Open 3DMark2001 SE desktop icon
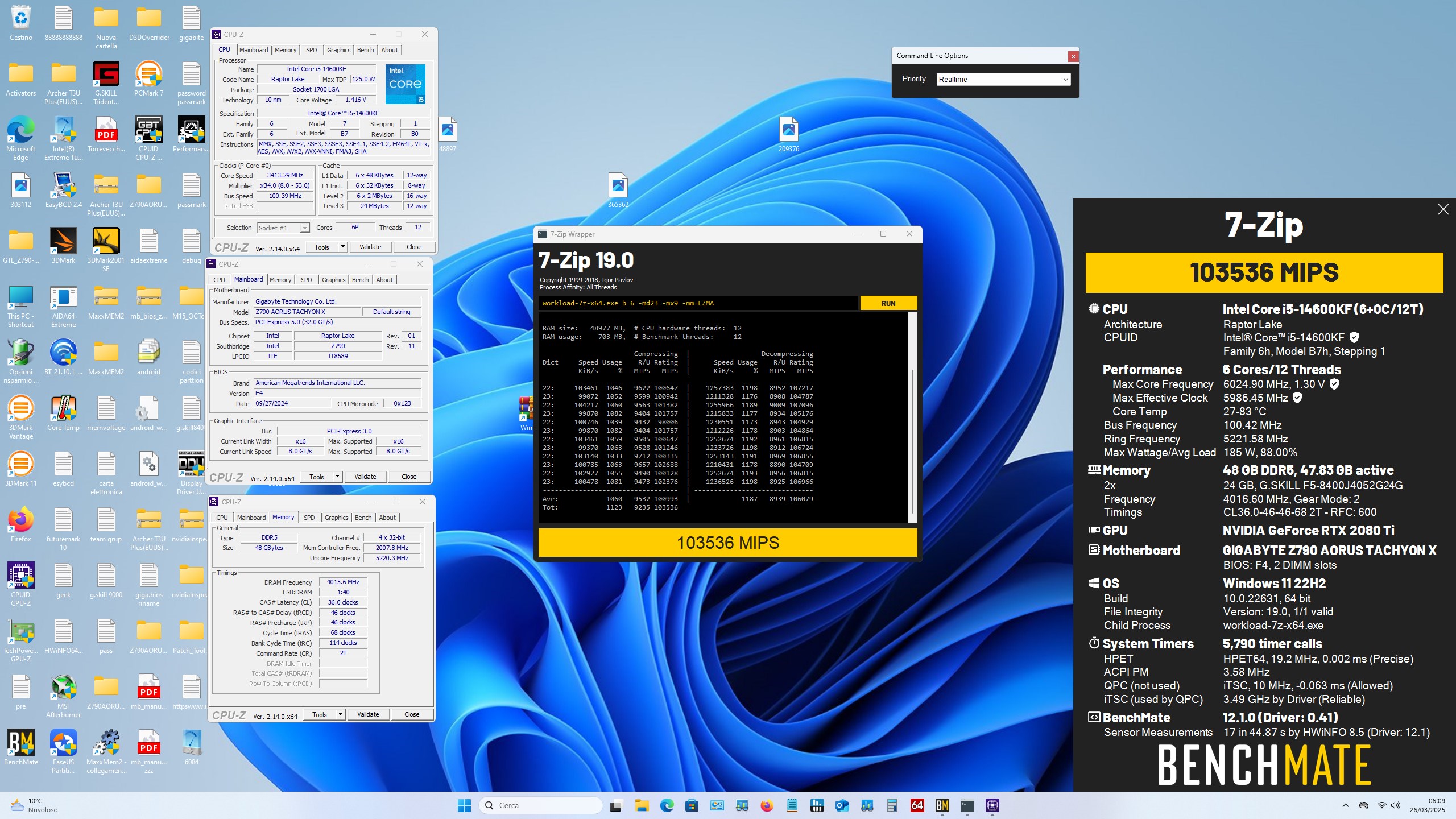The image size is (1456, 819). [106, 250]
